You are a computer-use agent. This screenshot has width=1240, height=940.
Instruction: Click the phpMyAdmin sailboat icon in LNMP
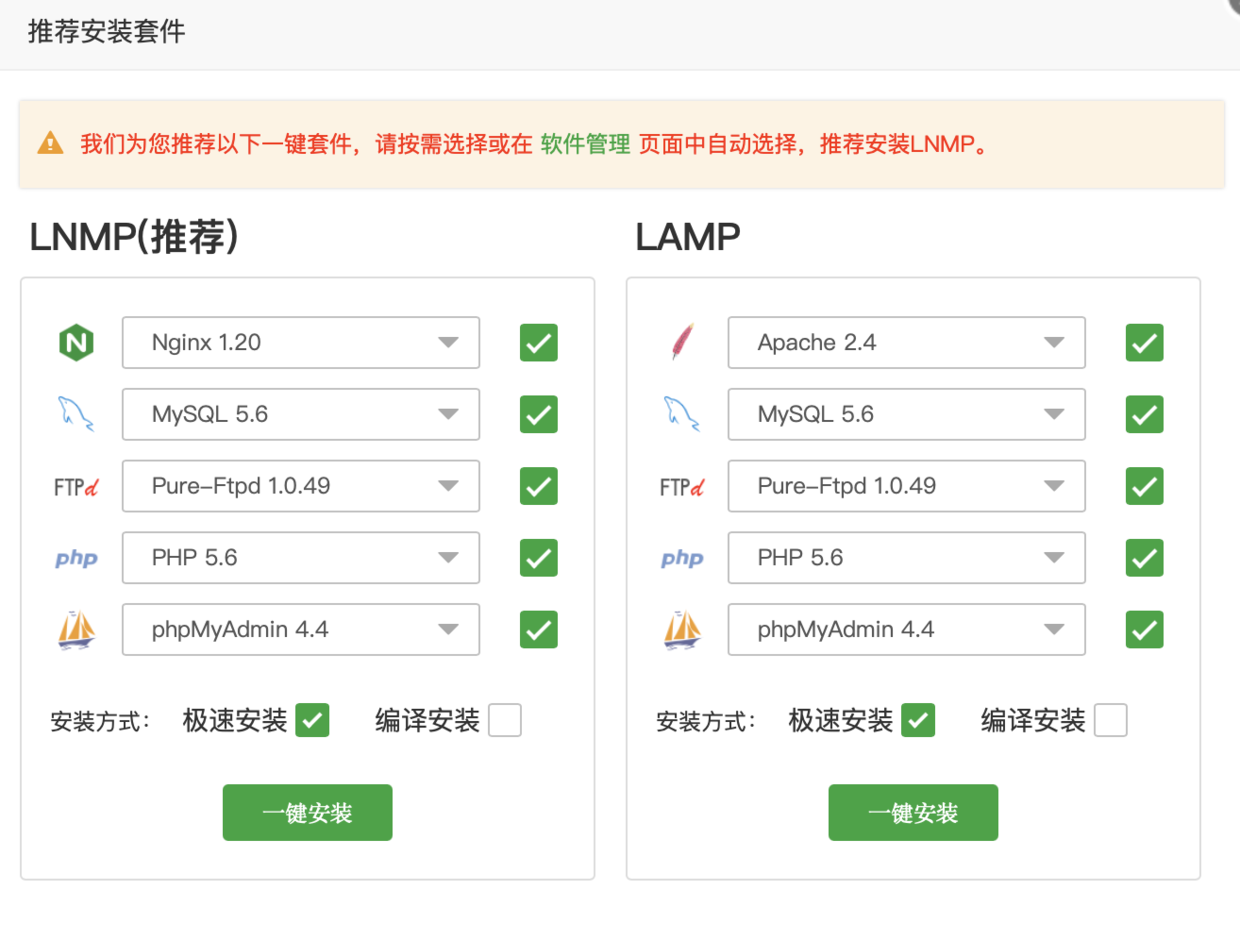(76, 630)
